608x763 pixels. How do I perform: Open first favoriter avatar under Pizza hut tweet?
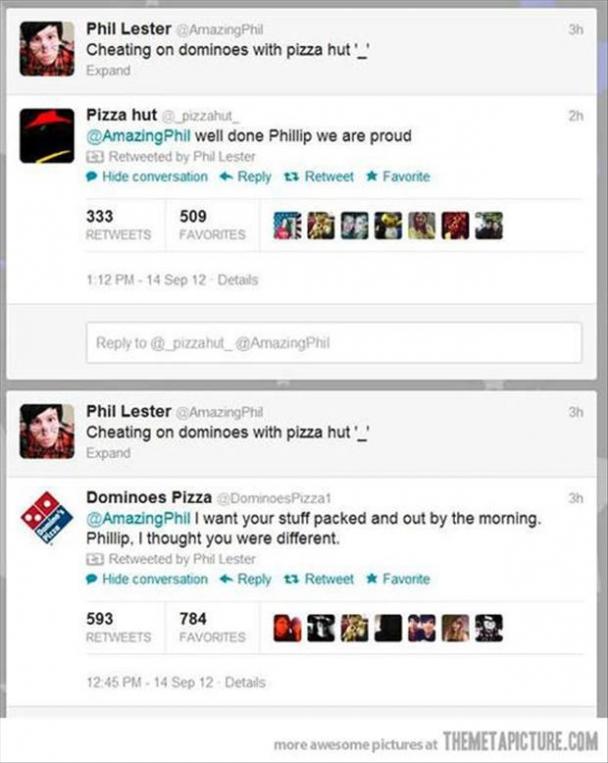pos(287,226)
